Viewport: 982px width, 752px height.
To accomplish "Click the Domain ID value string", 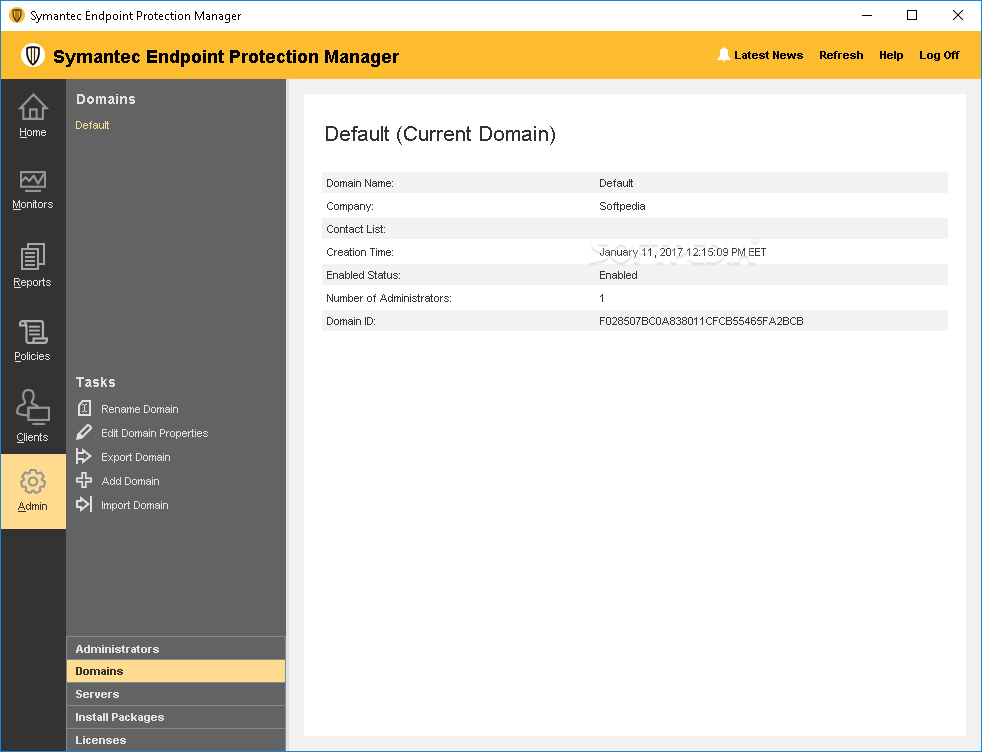I will [701, 321].
